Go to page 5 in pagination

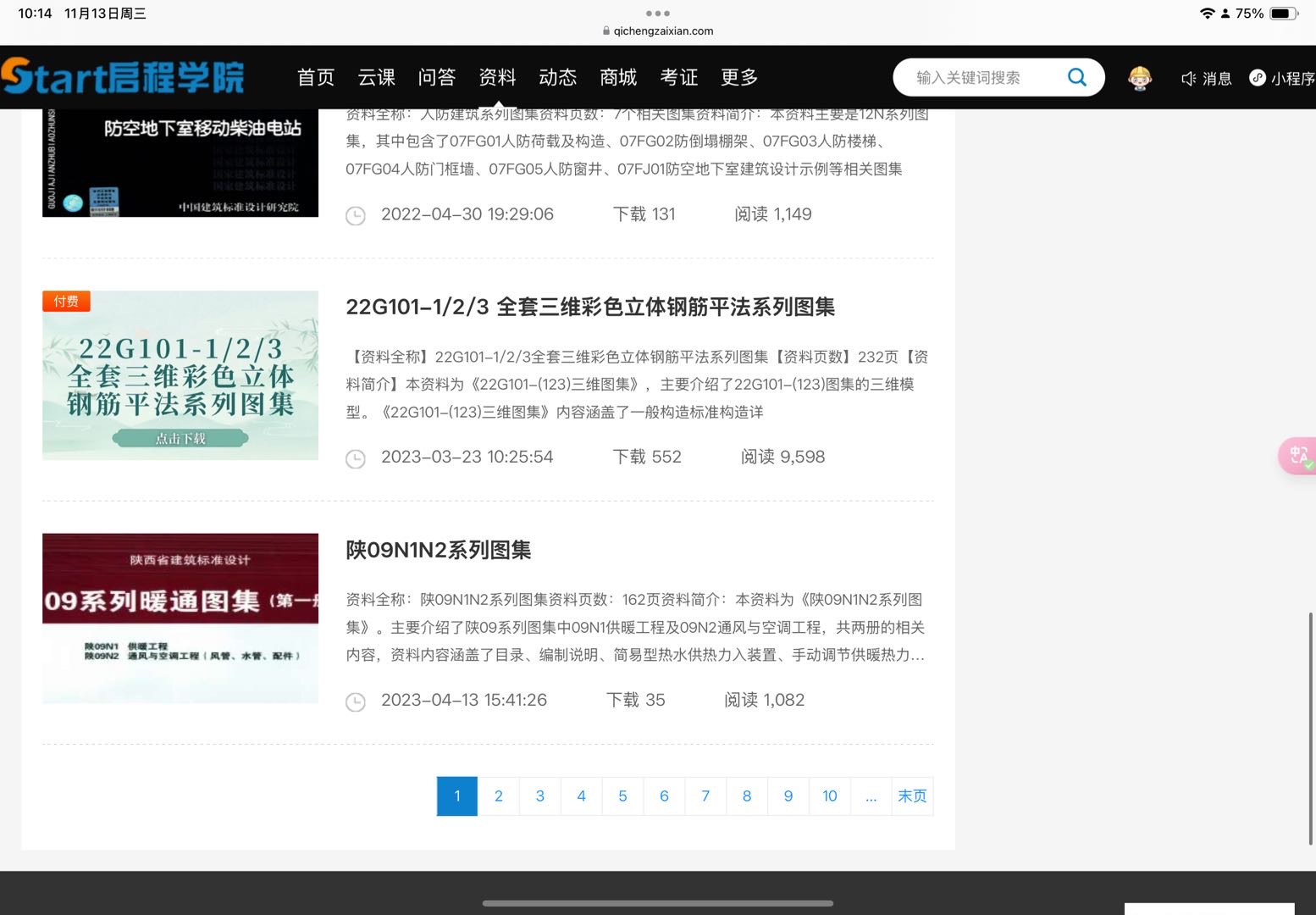(x=622, y=796)
